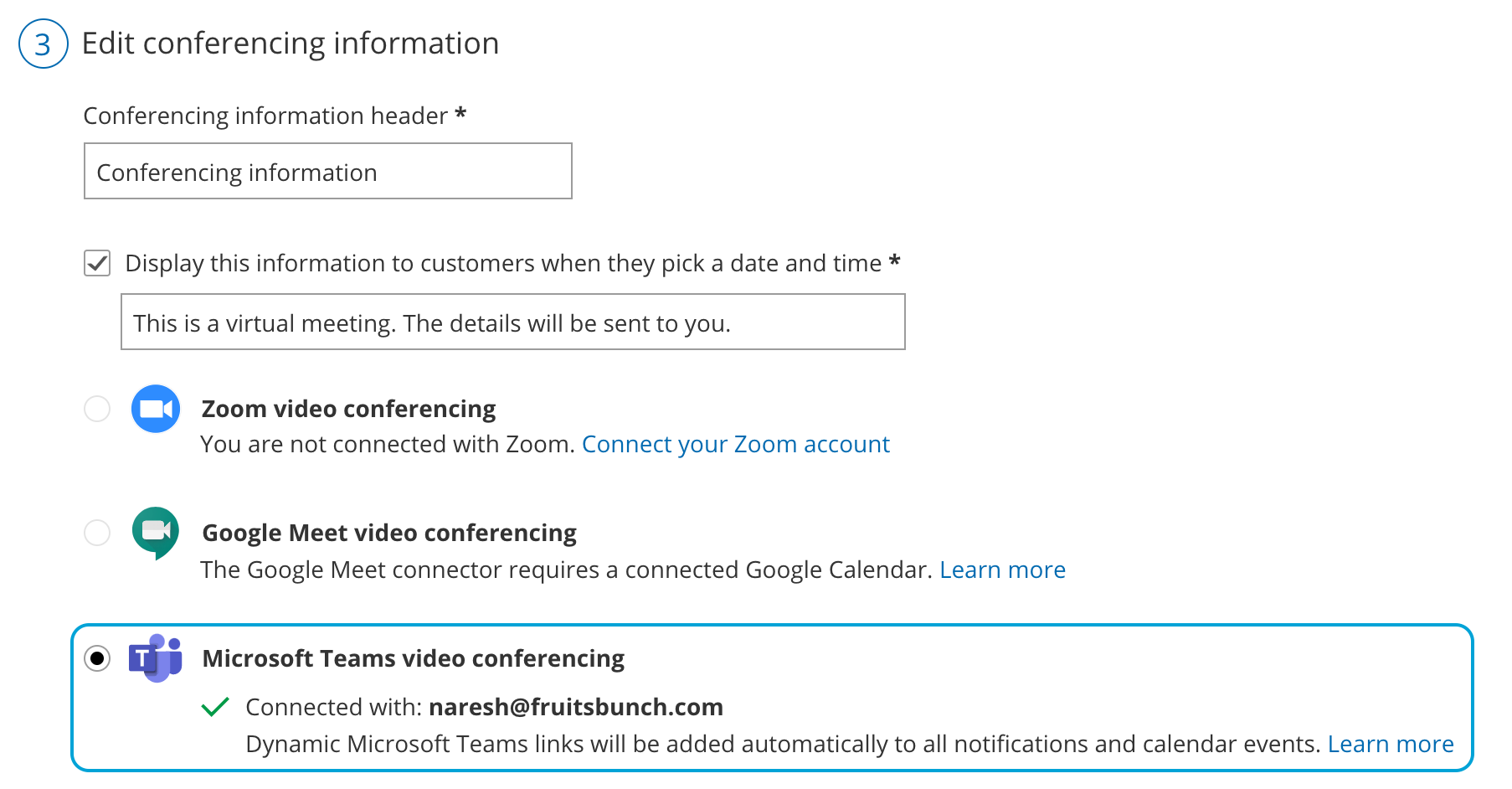Image resolution: width=1512 pixels, height=789 pixels.
Task: Uncheck the display information to customers checkbox
Action: pyautogui.click(x=97, y=263)
